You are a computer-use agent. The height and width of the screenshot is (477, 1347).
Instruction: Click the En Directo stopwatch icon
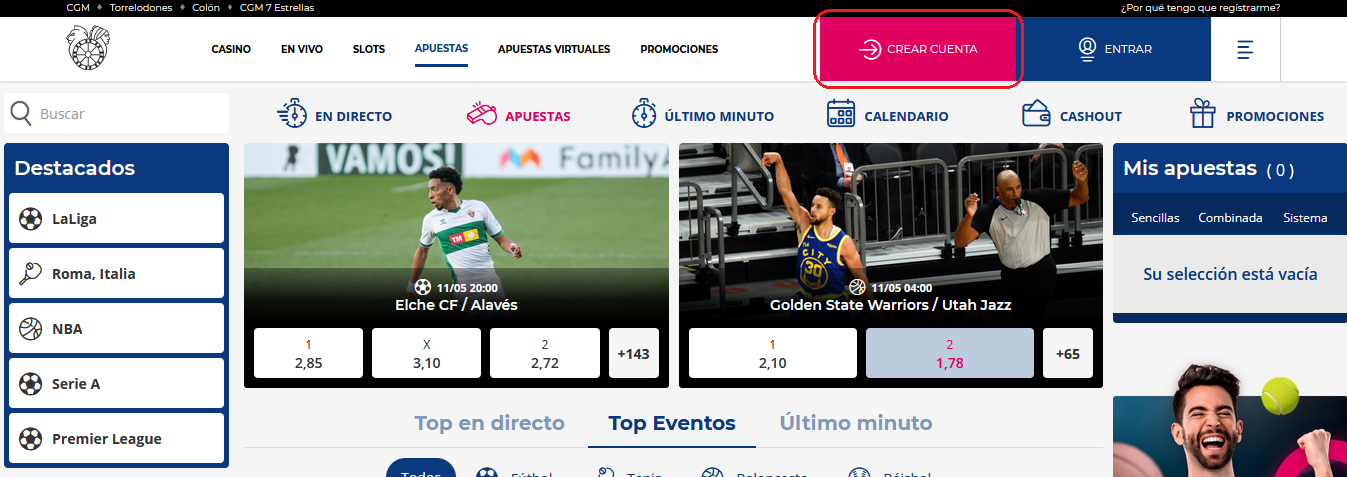coord(290,114)
